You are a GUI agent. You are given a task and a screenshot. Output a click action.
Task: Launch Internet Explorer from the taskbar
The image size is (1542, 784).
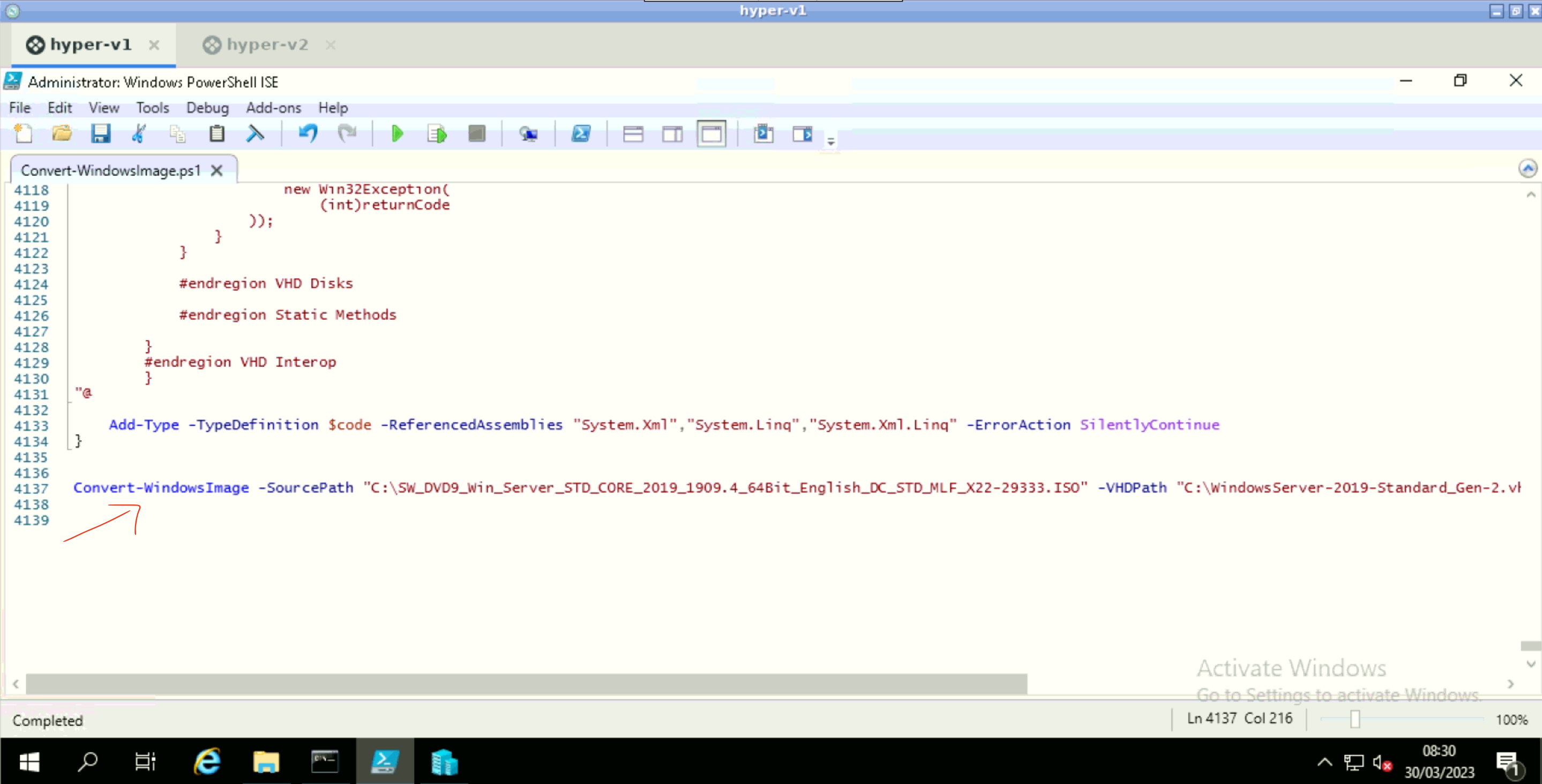(x=207, y=762)
